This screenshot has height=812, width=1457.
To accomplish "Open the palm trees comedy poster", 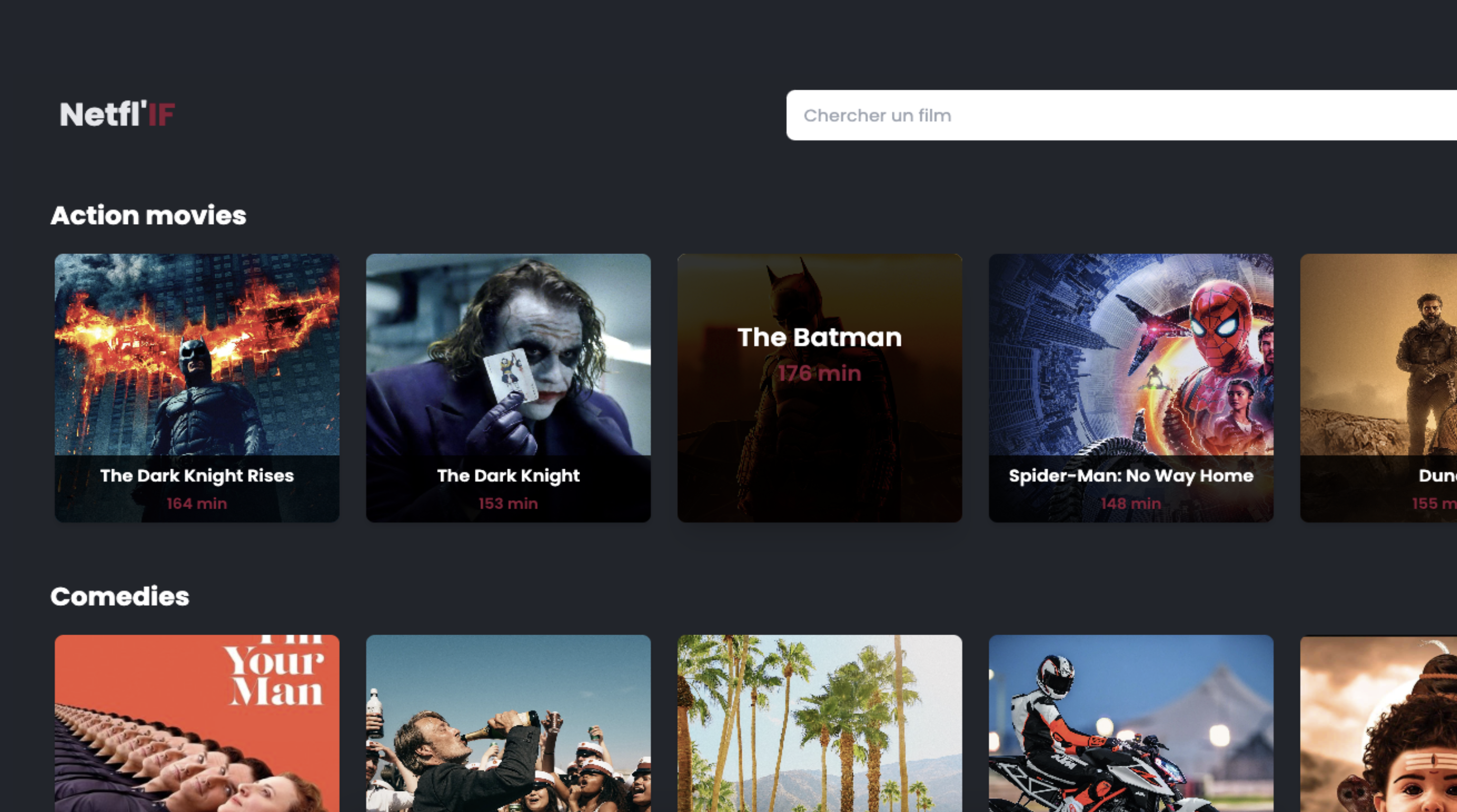I will pos(820,724).
